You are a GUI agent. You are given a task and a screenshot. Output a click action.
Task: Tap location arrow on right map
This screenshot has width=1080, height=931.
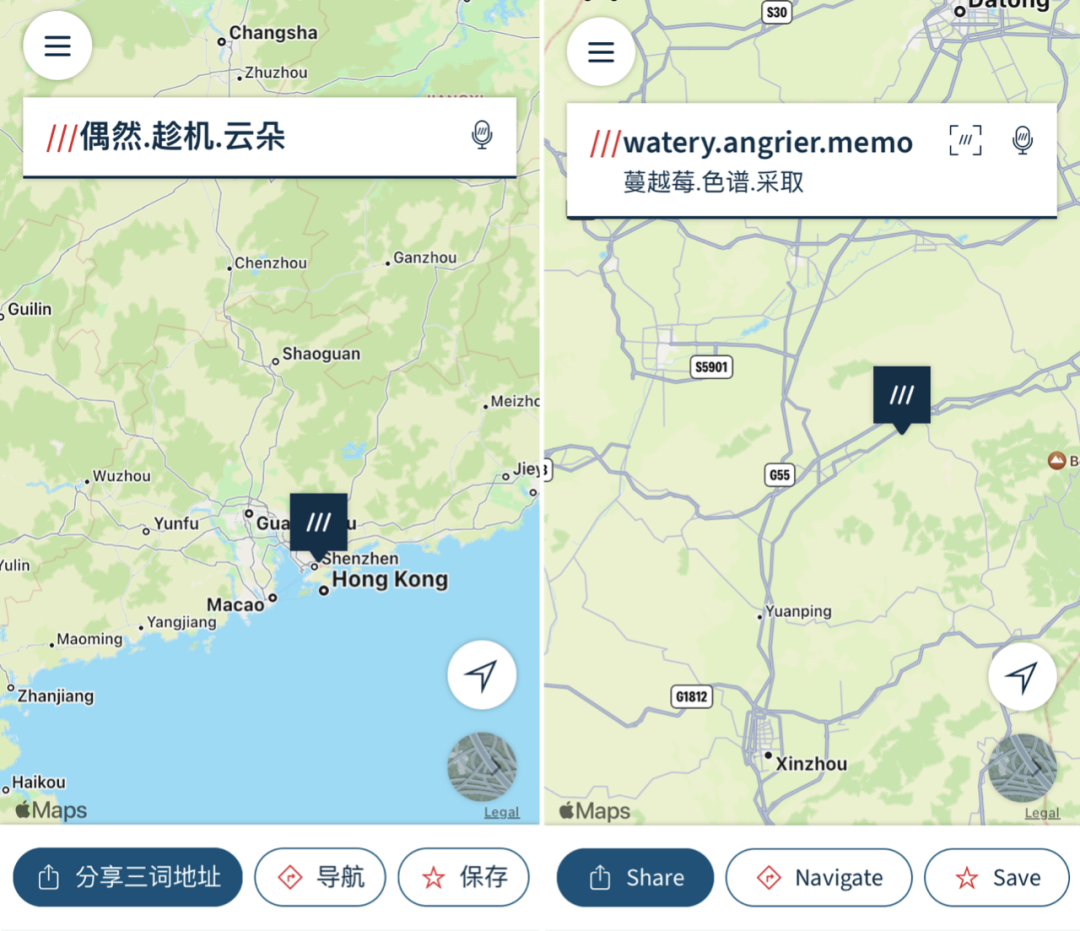tap(1022, 677)
